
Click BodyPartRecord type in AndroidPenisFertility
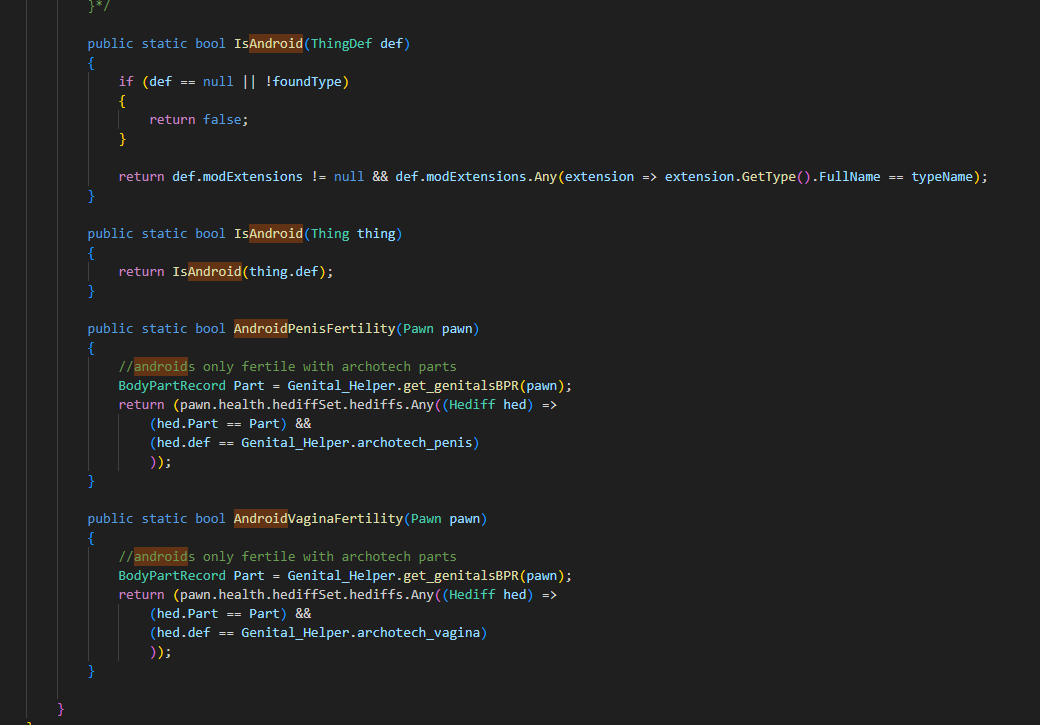coord(172,385)
